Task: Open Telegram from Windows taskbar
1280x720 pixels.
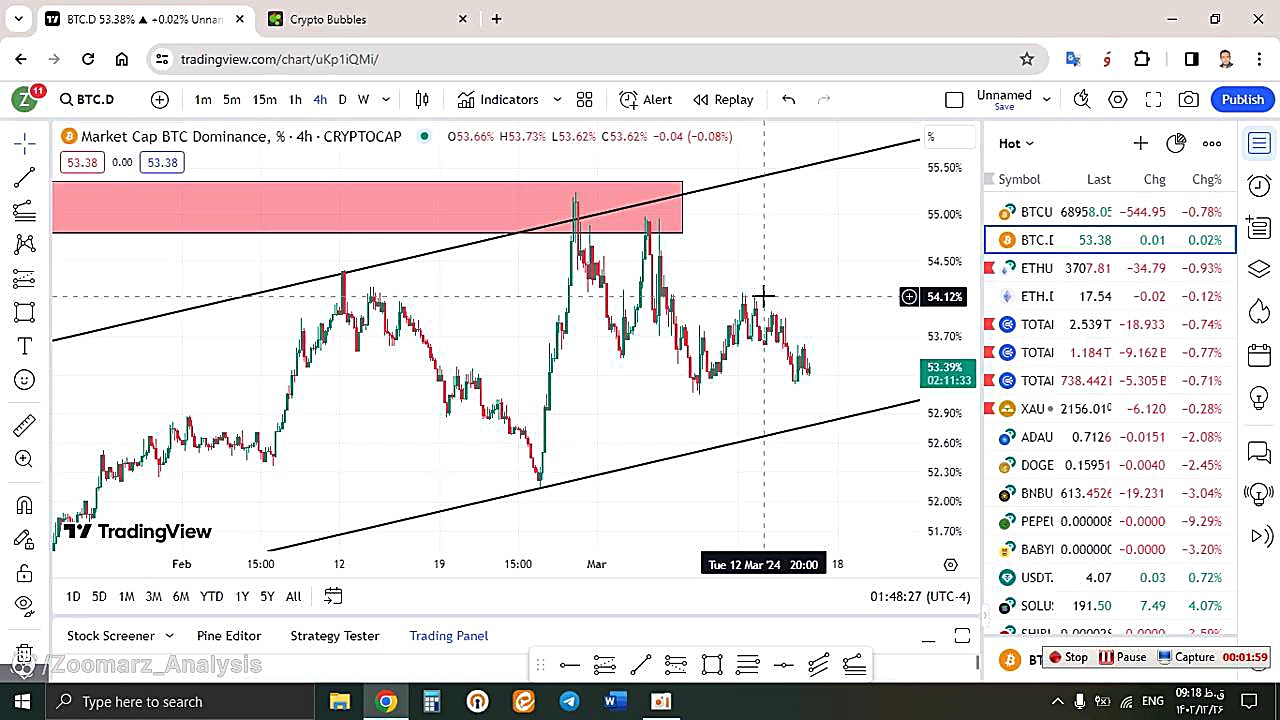Action: pyautogui.click(x=569, y=701)
